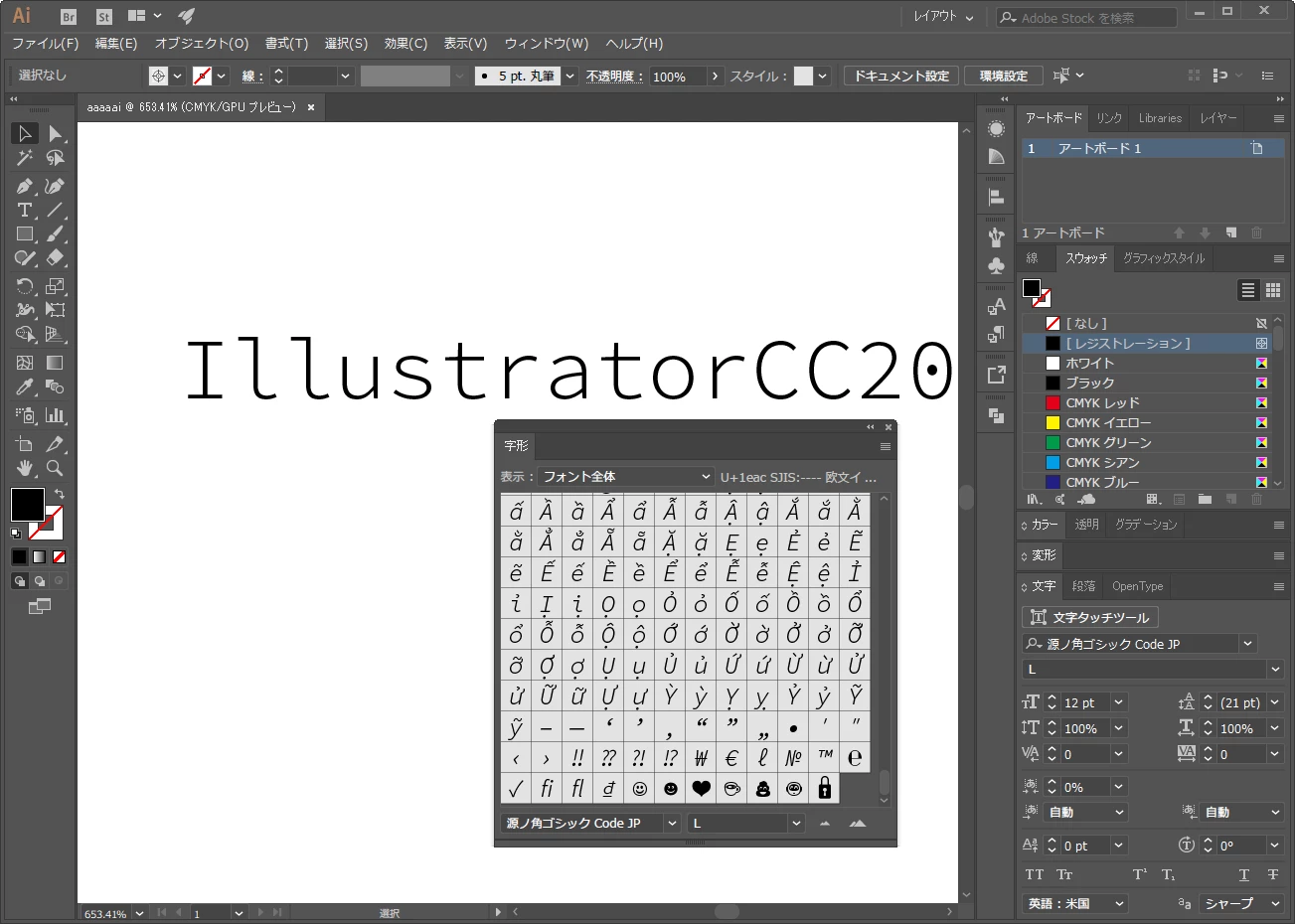Viewport: 1295px width, 924px height.
Task: Select the Direct Selection tool
Action: coord(56,133)
